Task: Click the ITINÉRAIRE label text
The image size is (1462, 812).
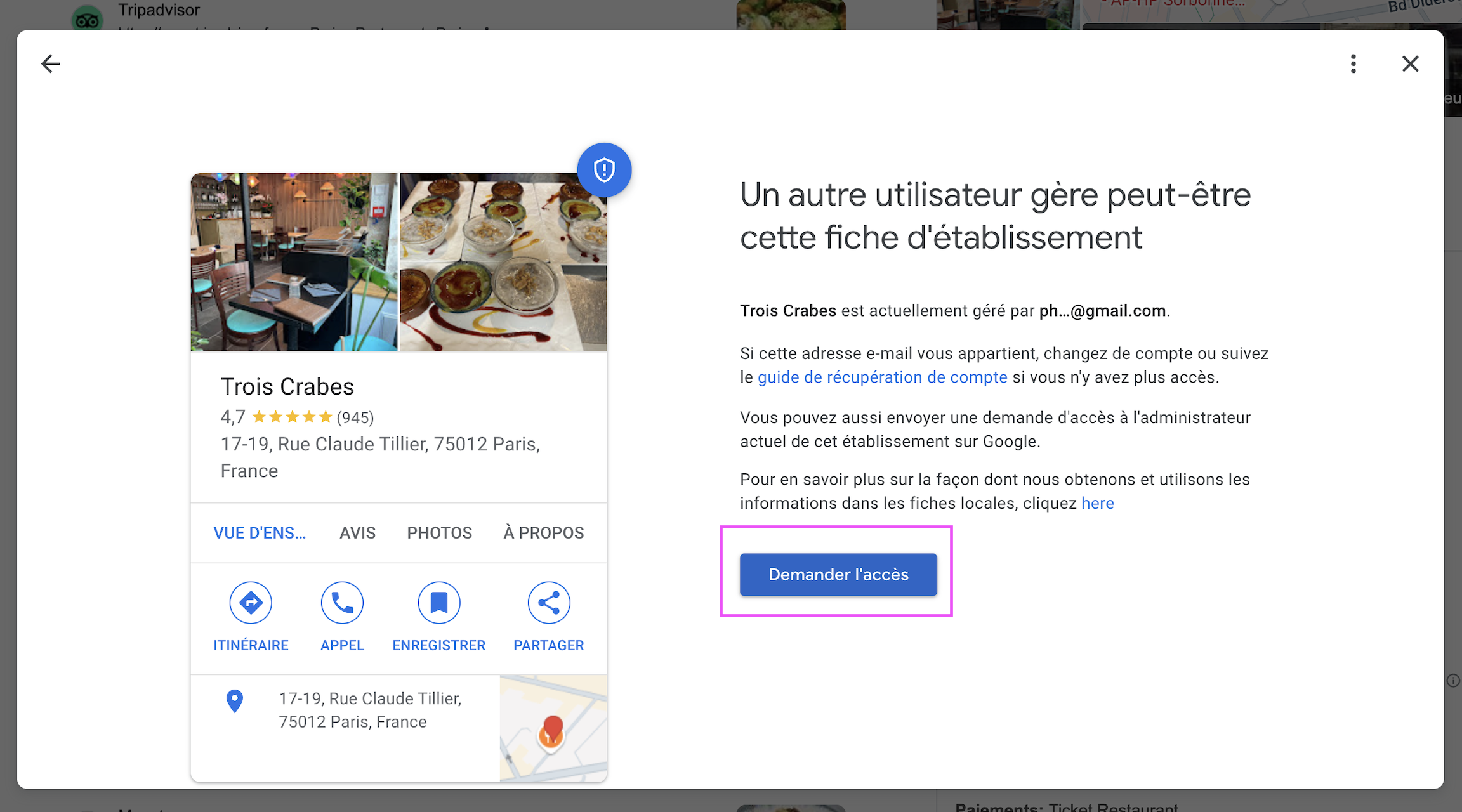Action: [x=251, y=645]
